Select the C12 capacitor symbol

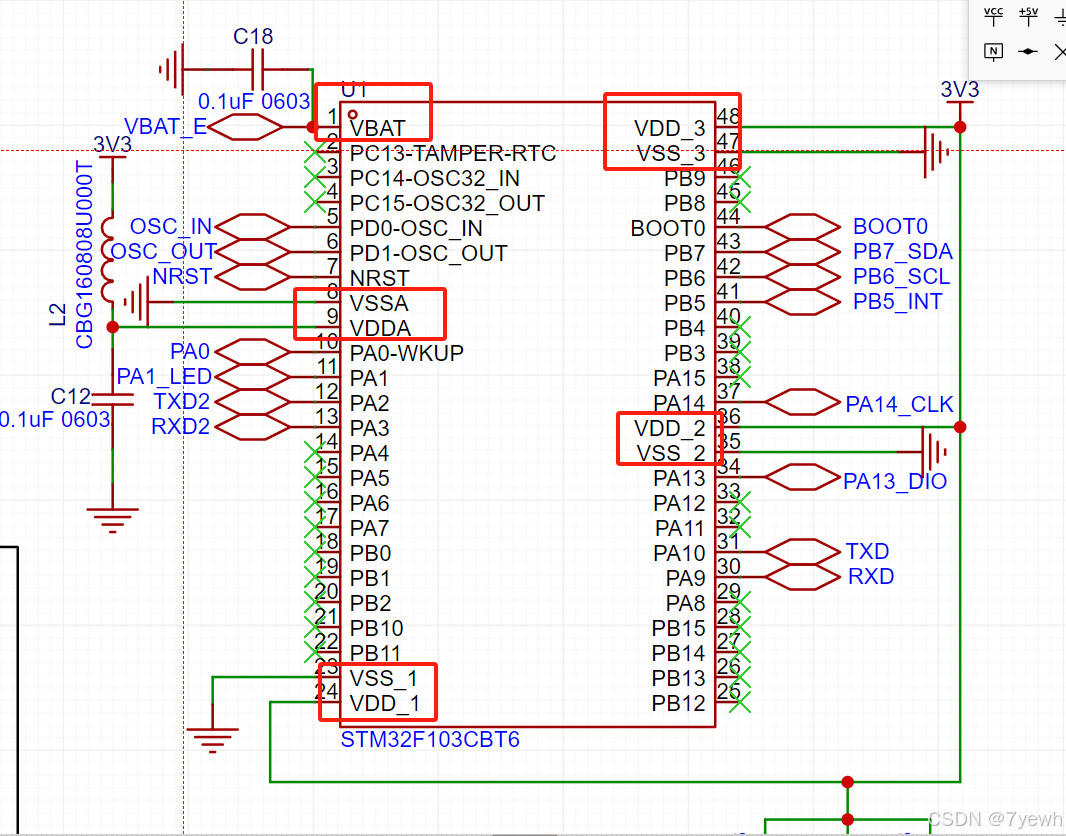point(113,399)
